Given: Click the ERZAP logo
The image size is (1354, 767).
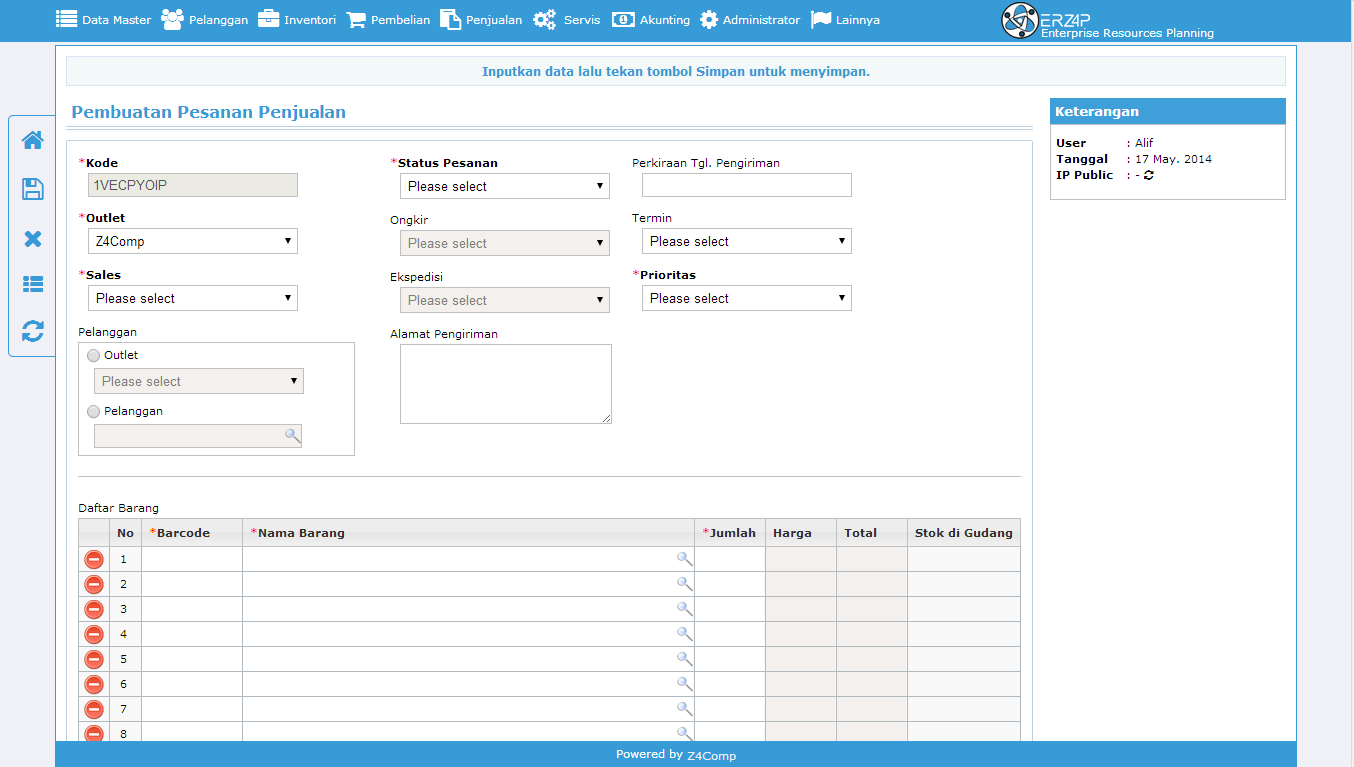Looking at the screenshot, I should tap(1108, 21).
